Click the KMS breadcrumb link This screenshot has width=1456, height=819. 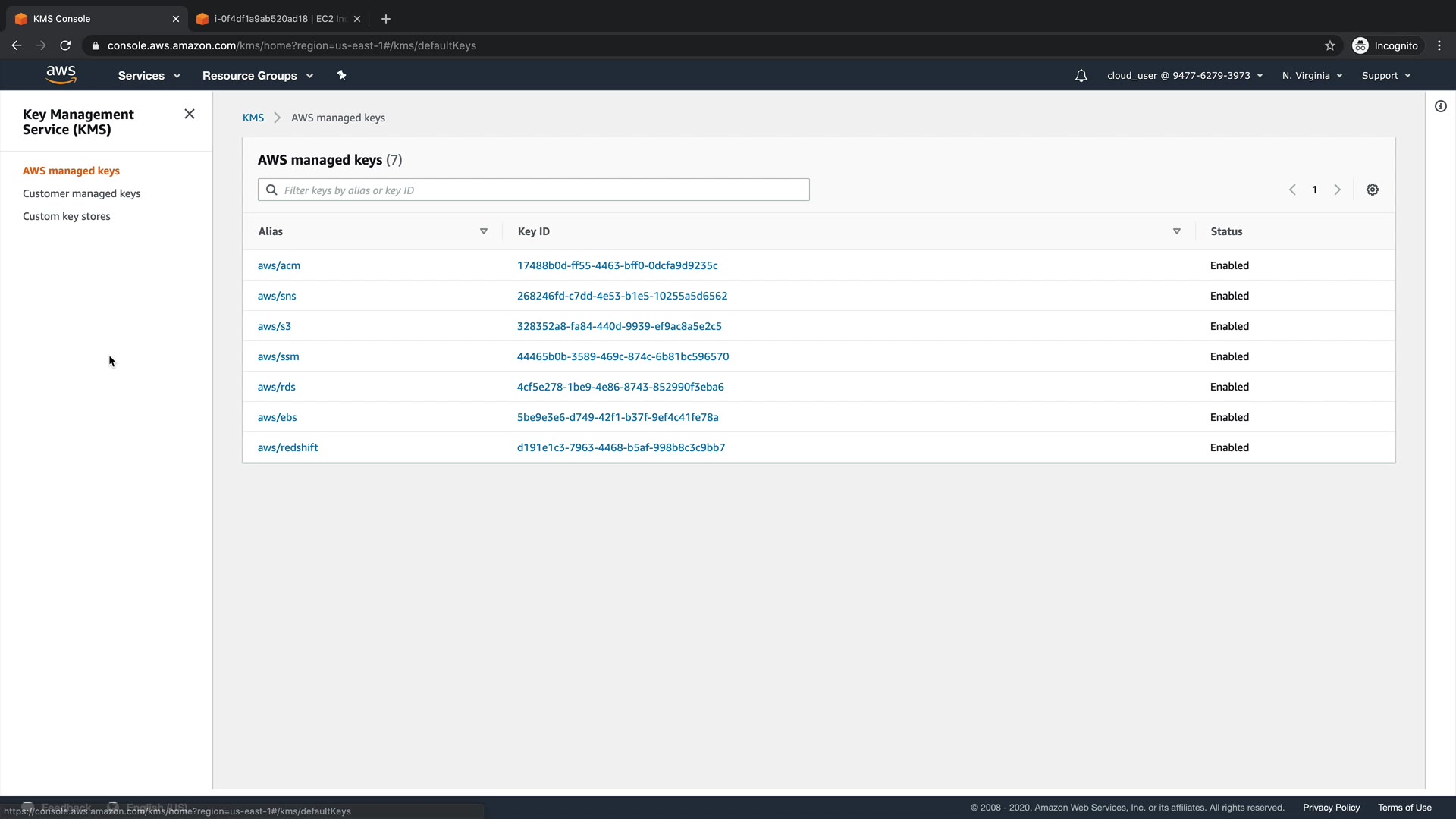(253, 118)
